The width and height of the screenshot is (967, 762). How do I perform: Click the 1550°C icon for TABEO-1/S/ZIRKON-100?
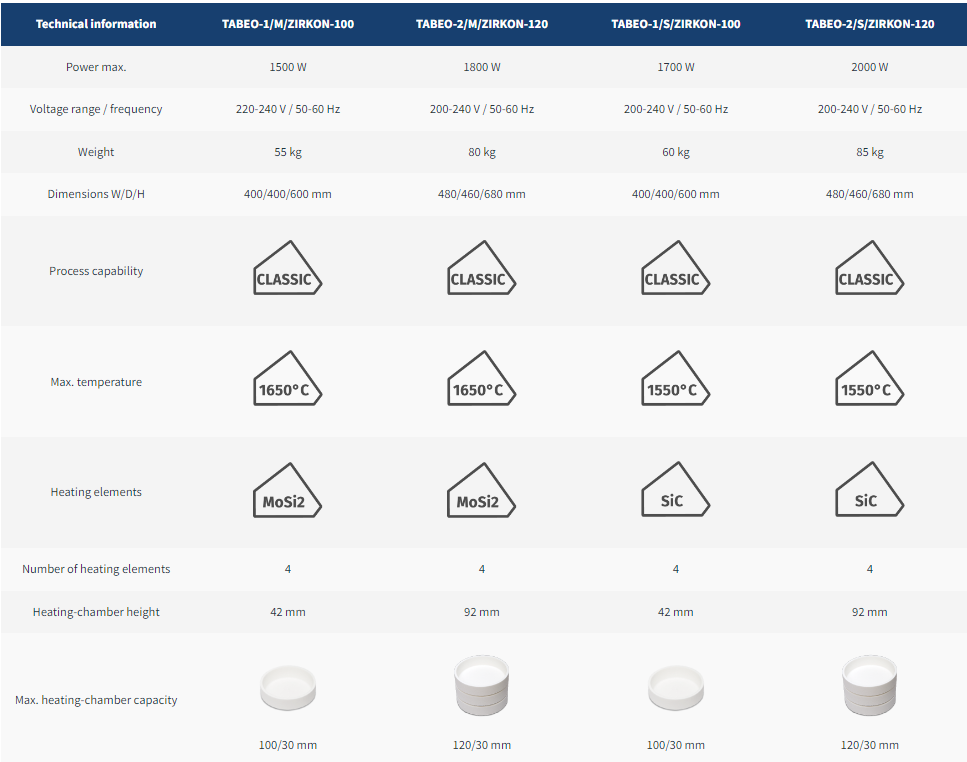[x=675, y=378]
